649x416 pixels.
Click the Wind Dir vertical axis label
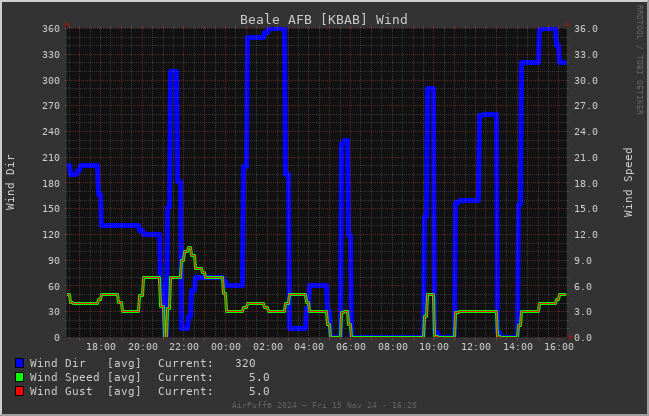tap(10, 183)
